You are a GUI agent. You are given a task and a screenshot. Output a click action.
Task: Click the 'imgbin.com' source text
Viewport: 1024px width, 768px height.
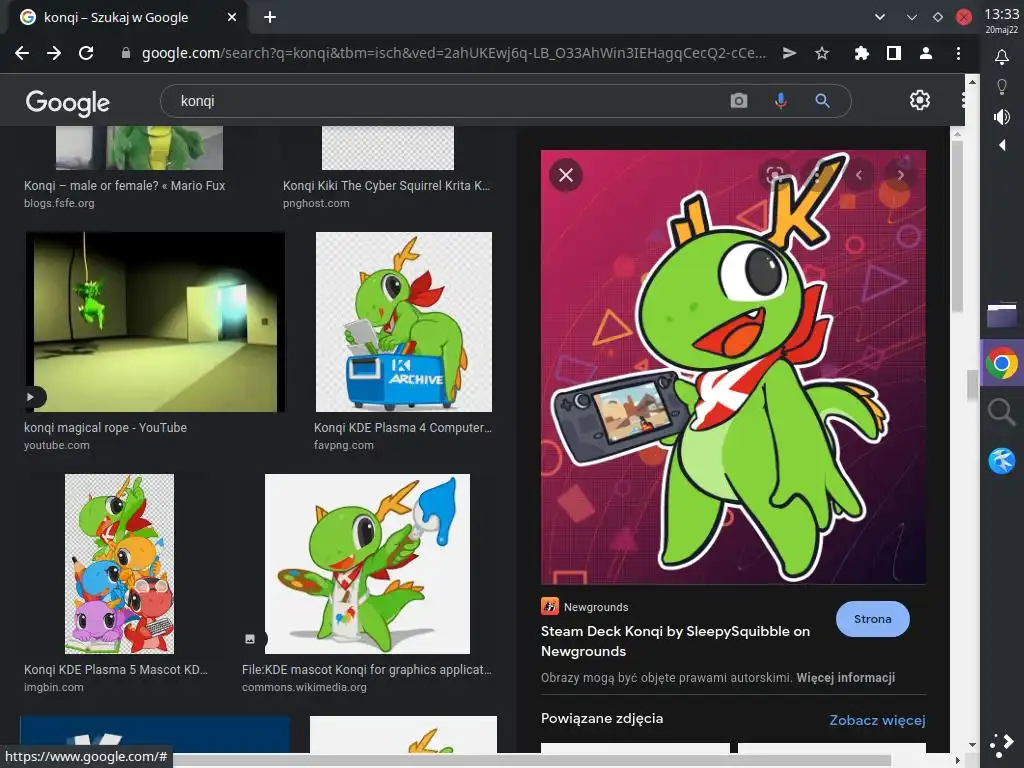click(x=54, y=687)
